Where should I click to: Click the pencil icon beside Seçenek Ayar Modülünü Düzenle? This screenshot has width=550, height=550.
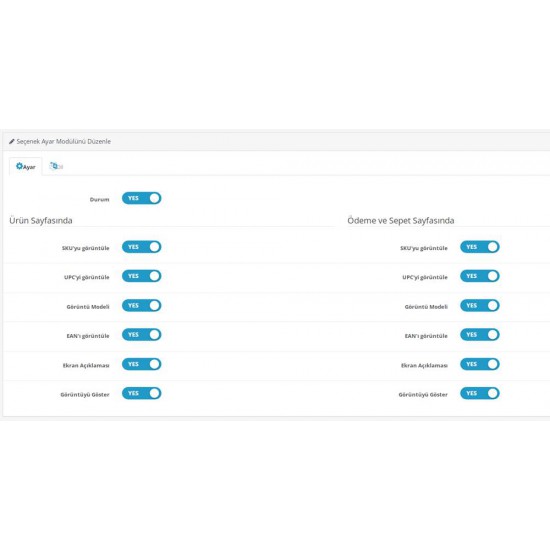coord(12,142)
